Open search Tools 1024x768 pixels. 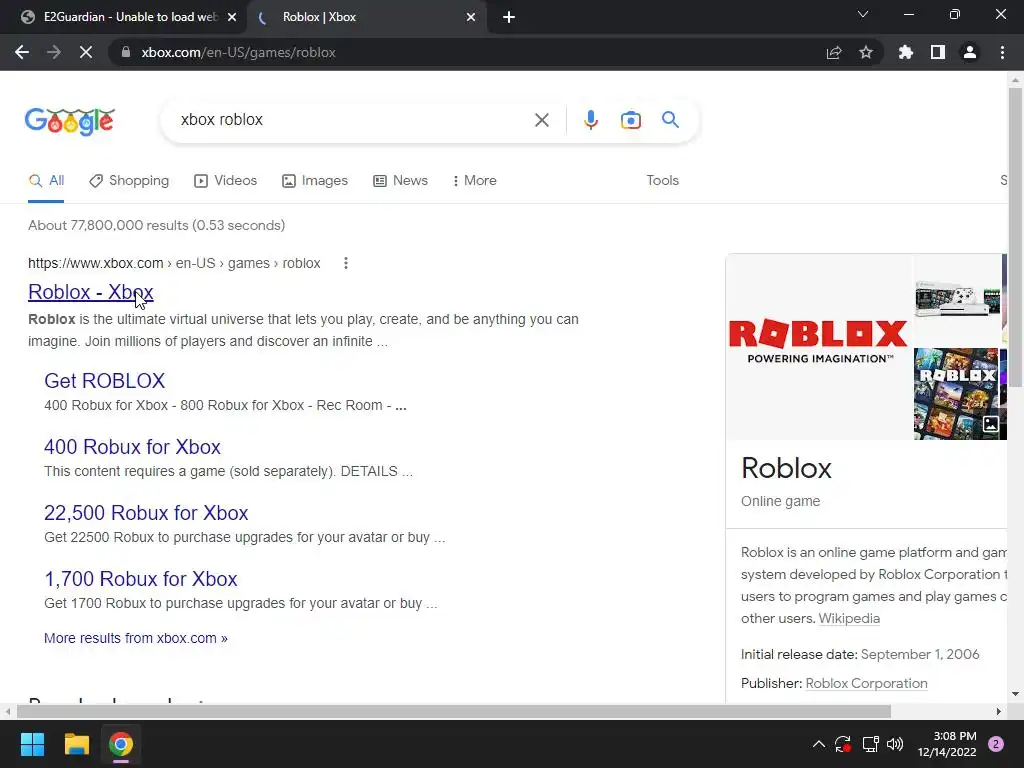tap(662, 181)
